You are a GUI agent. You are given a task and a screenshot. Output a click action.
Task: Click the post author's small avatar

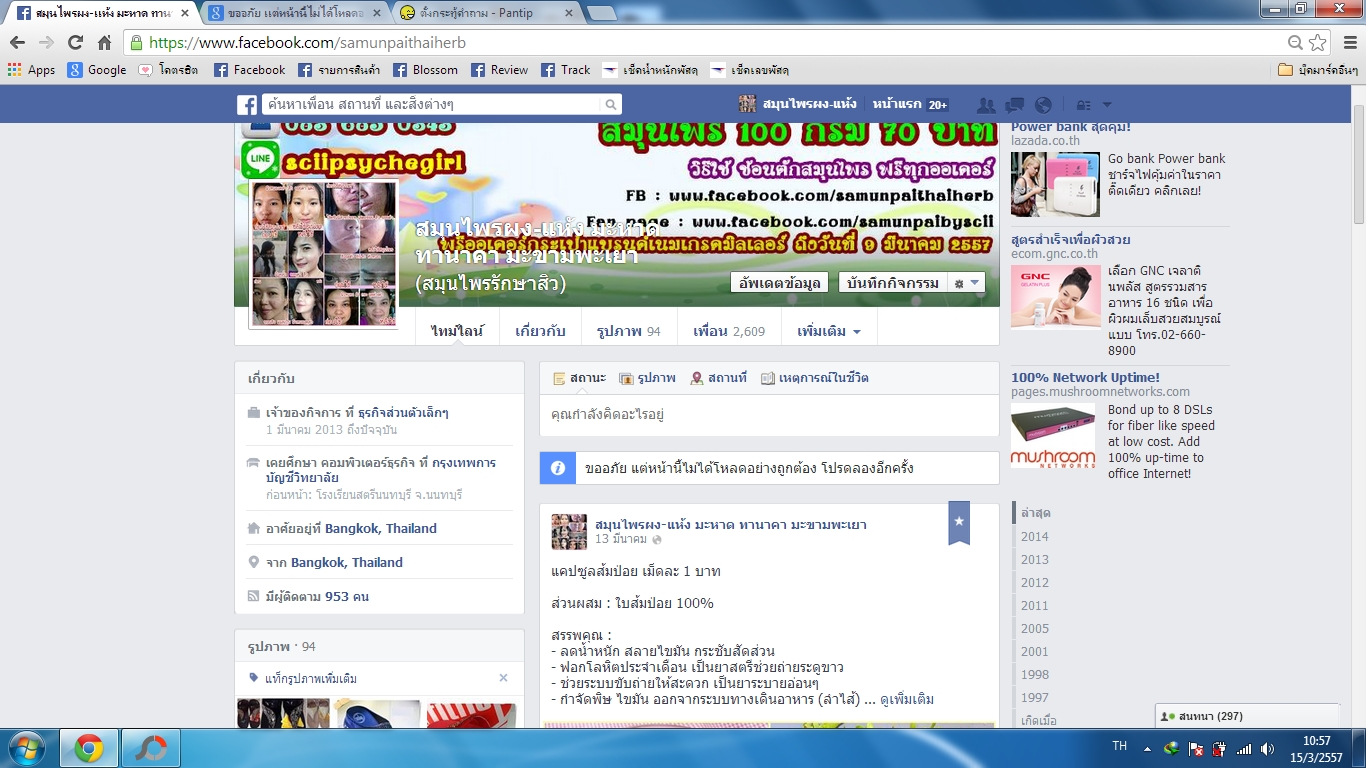[569, 532]
